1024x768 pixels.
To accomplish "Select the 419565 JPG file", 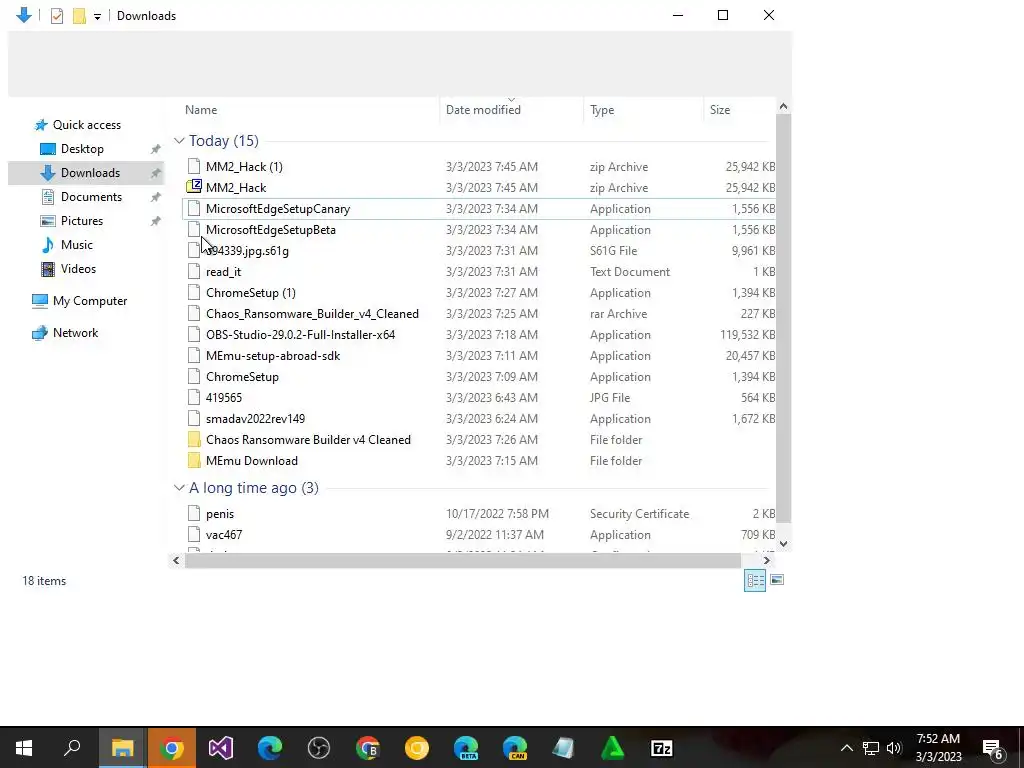I will point(479,398).
